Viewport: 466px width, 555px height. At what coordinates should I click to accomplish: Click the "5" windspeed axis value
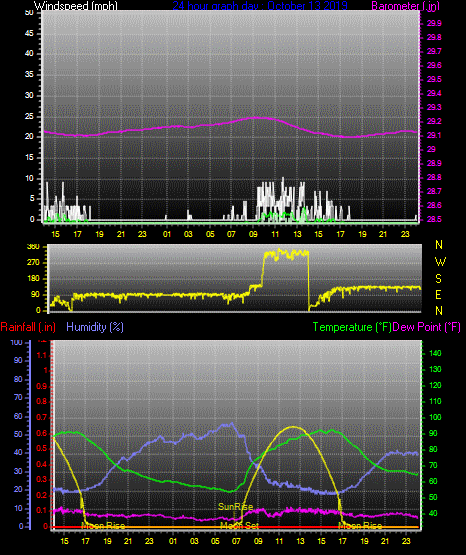(32, 199)
